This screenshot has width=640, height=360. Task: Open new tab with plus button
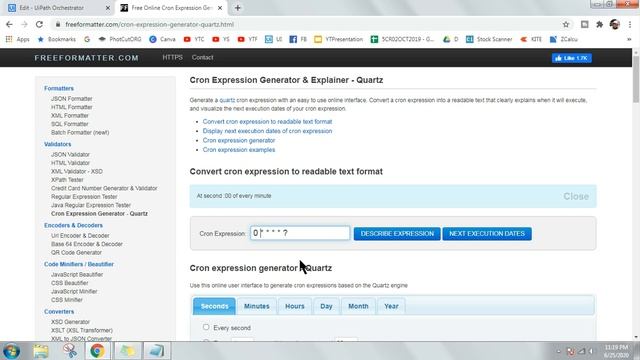[x=238, y=8]
